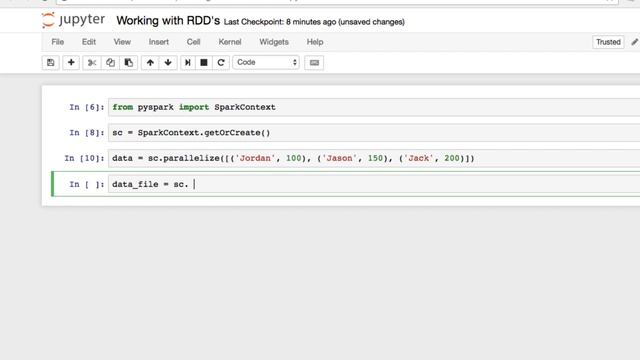Viewport: 640px width, 360px height.
Task: Open the View menu
Action: pyautogui.click(x=122, y=42)
